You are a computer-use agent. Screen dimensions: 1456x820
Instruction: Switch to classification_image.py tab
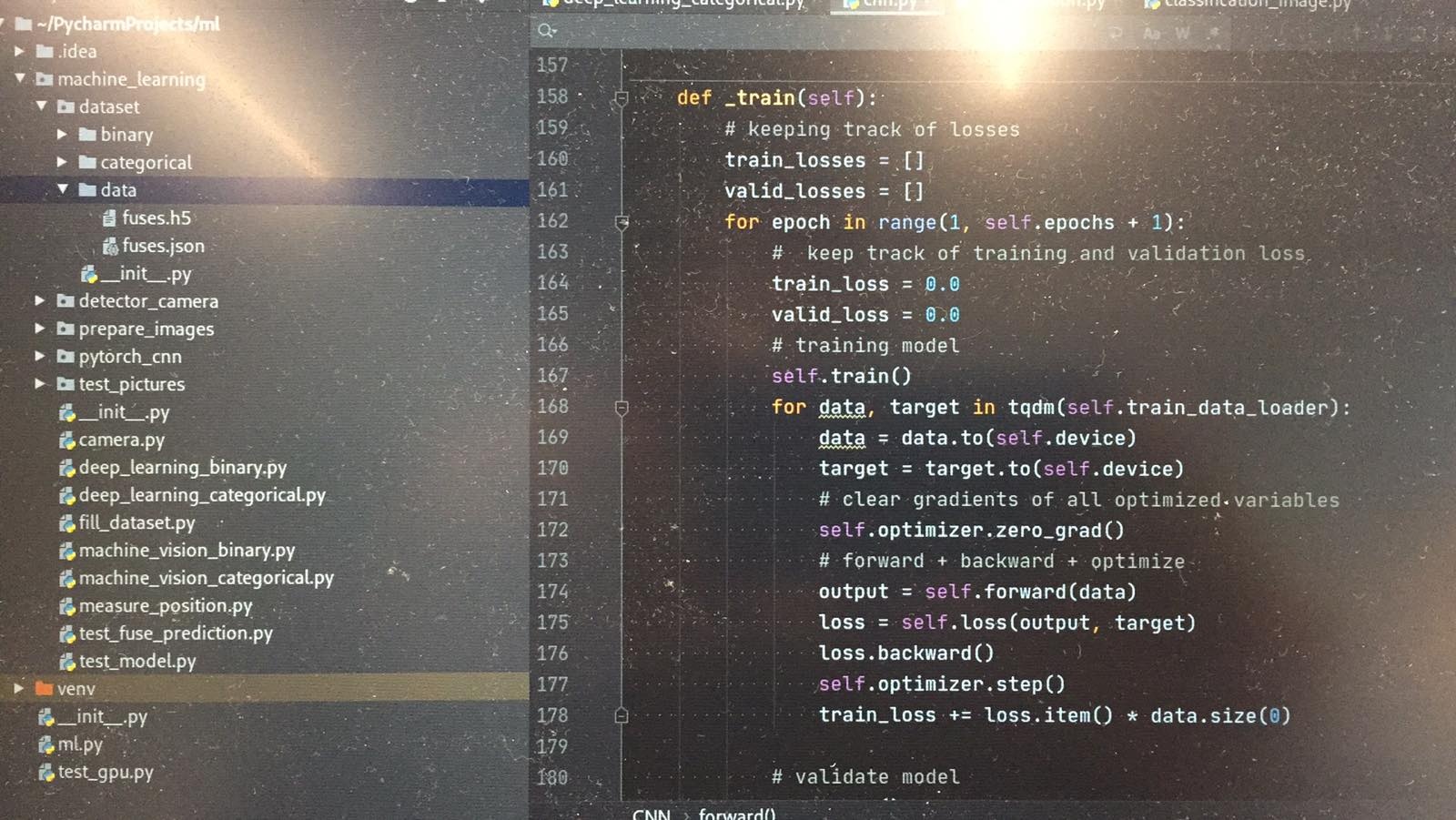[1256, 4]
